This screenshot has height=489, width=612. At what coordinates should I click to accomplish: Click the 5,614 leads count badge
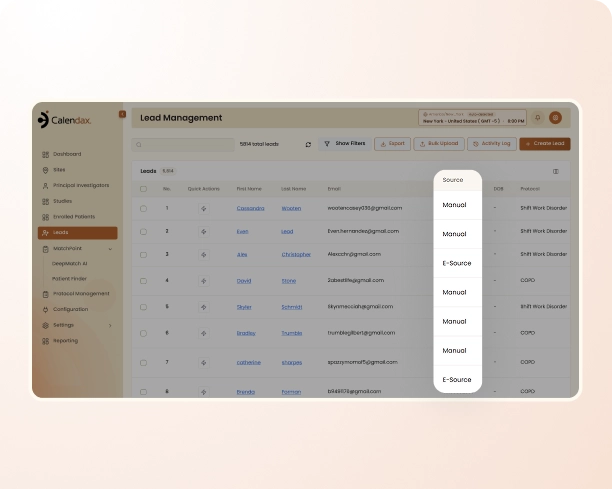pos(168,171)
